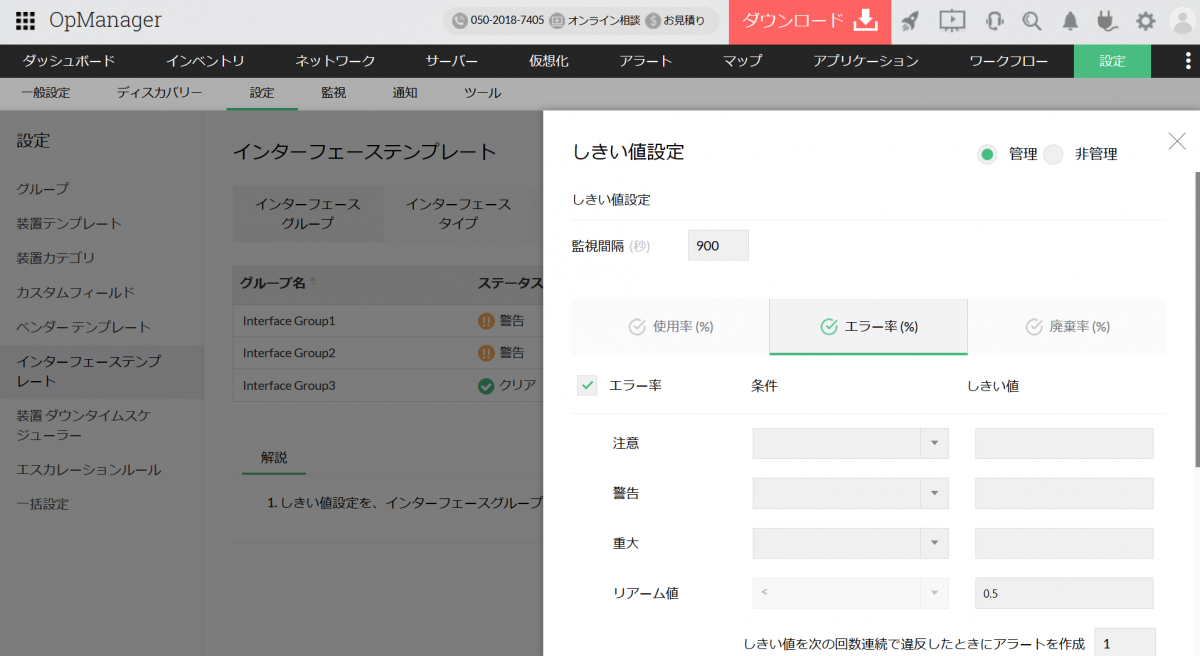Click the headset support icon
Image resolution: width=1200 pixels, height=656 pixels.
(995, 21)
